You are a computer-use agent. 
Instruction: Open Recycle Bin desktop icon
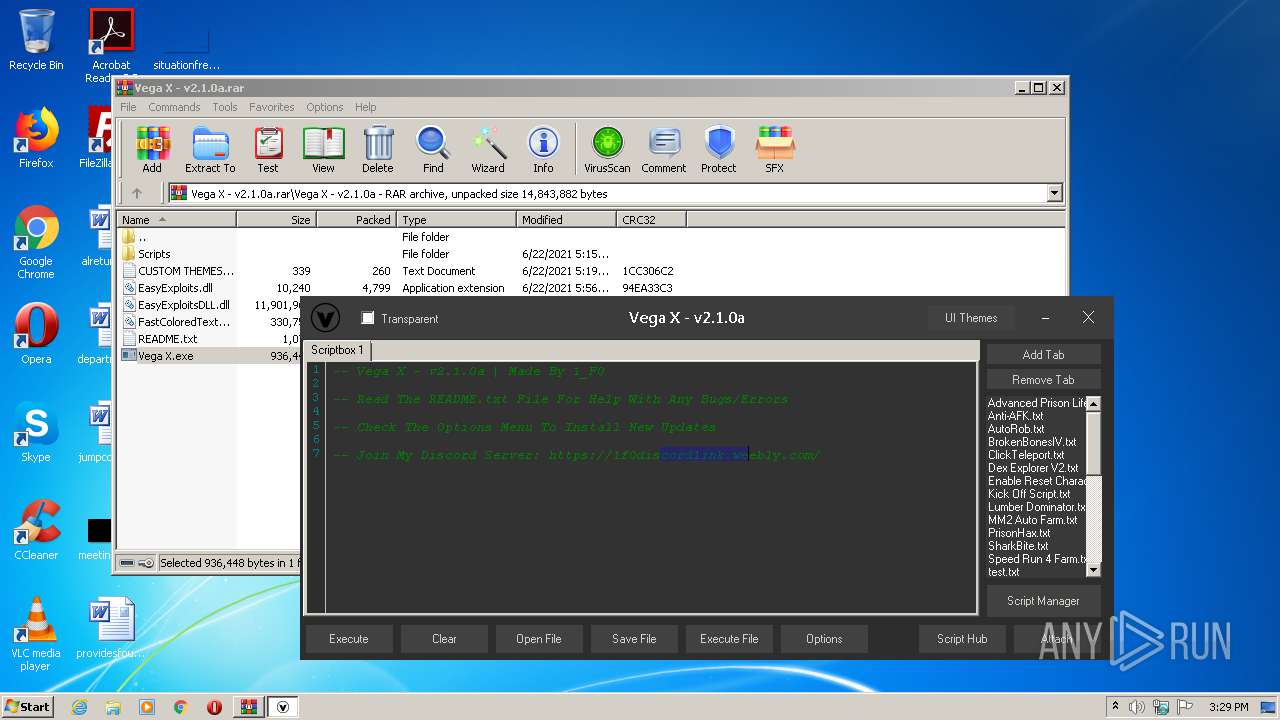tap(36, 40)
